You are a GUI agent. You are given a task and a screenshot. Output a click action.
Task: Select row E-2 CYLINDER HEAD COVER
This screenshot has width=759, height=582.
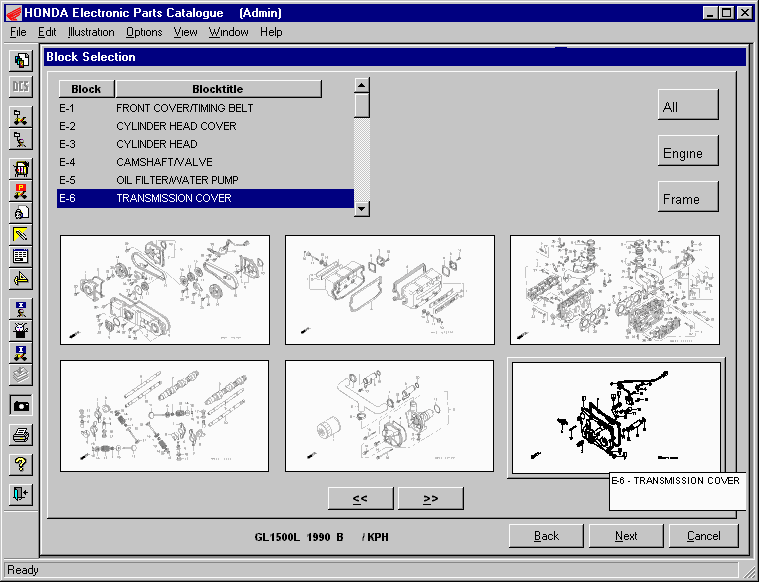pyautogui.click(x=205, y=126)
